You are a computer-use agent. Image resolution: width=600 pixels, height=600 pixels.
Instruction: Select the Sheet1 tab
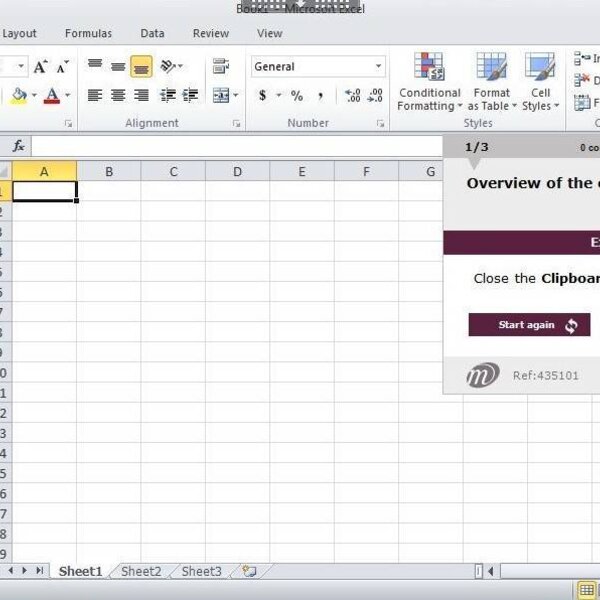80,571
